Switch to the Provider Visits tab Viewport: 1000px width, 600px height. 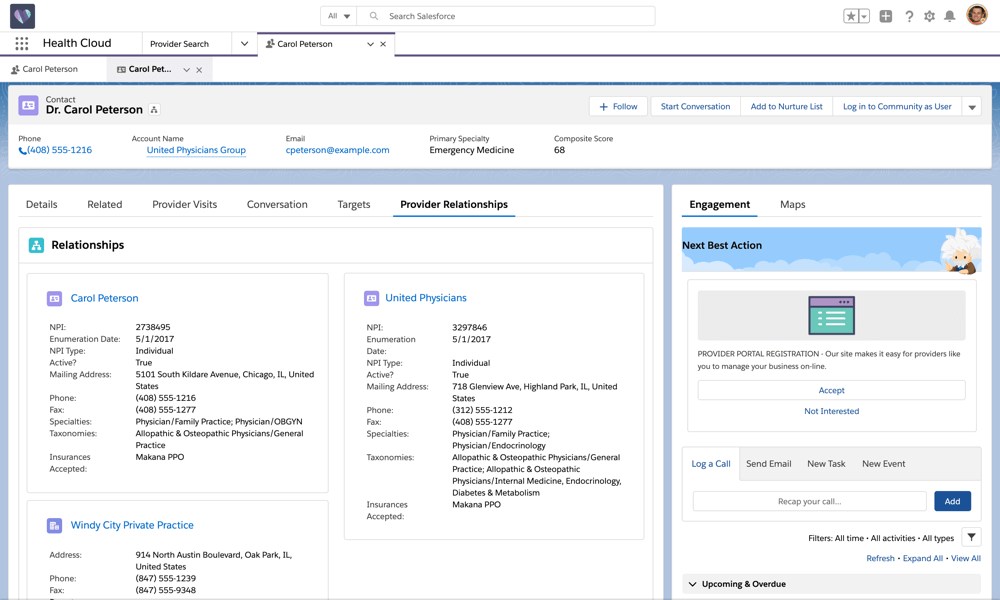click(x=184, y=204)
